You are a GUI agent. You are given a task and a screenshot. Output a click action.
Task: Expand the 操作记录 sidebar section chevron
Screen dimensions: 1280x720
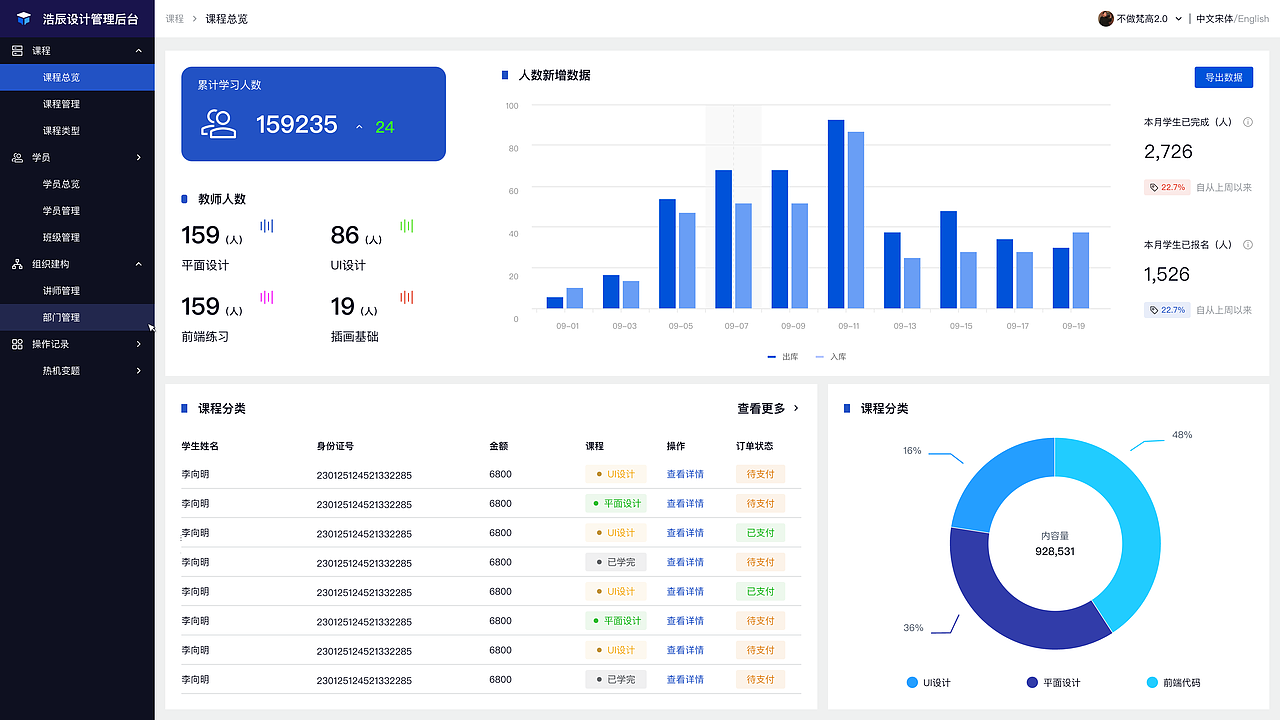pos(139,344)
